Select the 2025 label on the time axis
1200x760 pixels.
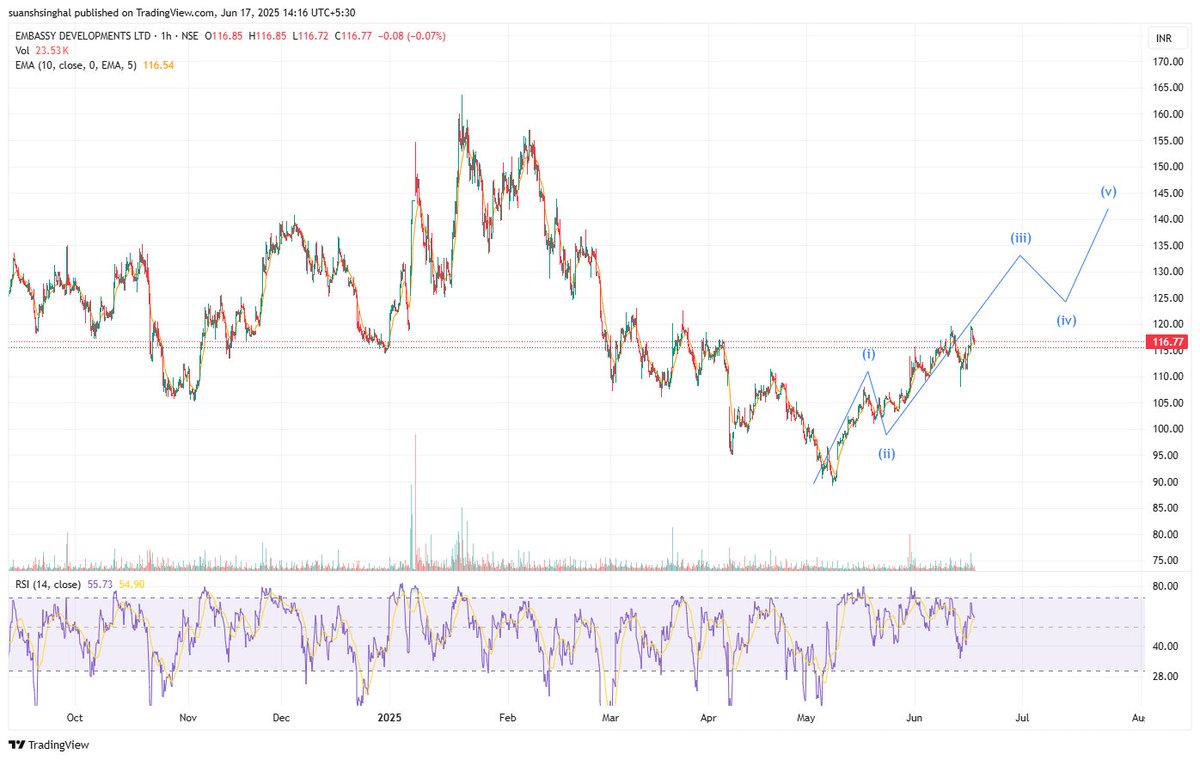(389, 717)
